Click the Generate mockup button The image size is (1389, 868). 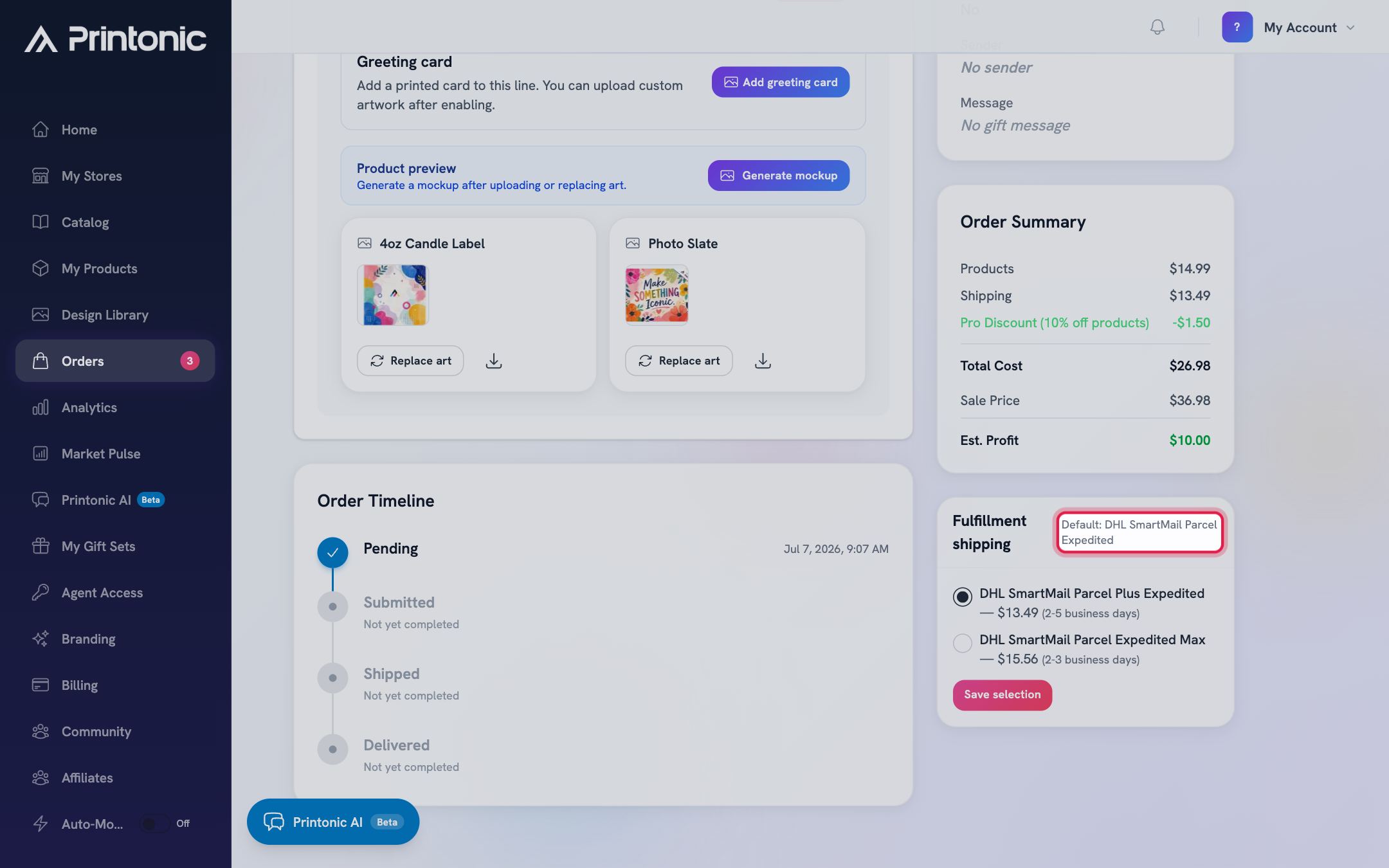click(x=779, y=176)
